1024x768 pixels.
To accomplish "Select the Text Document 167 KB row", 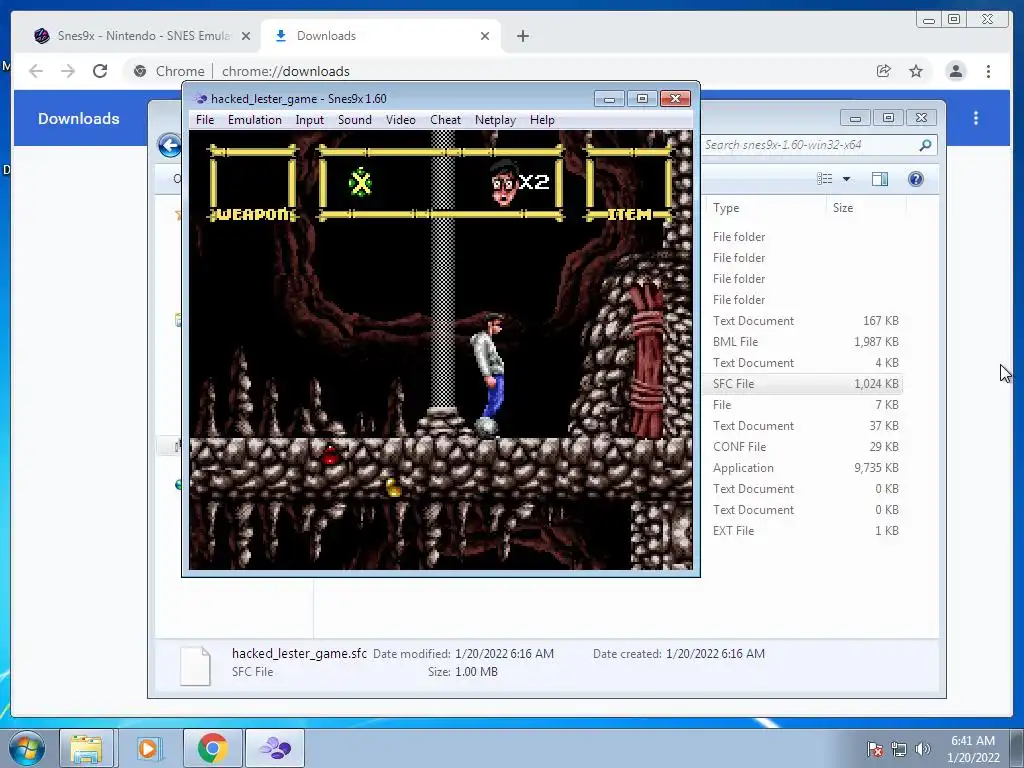I will (804, 321).
